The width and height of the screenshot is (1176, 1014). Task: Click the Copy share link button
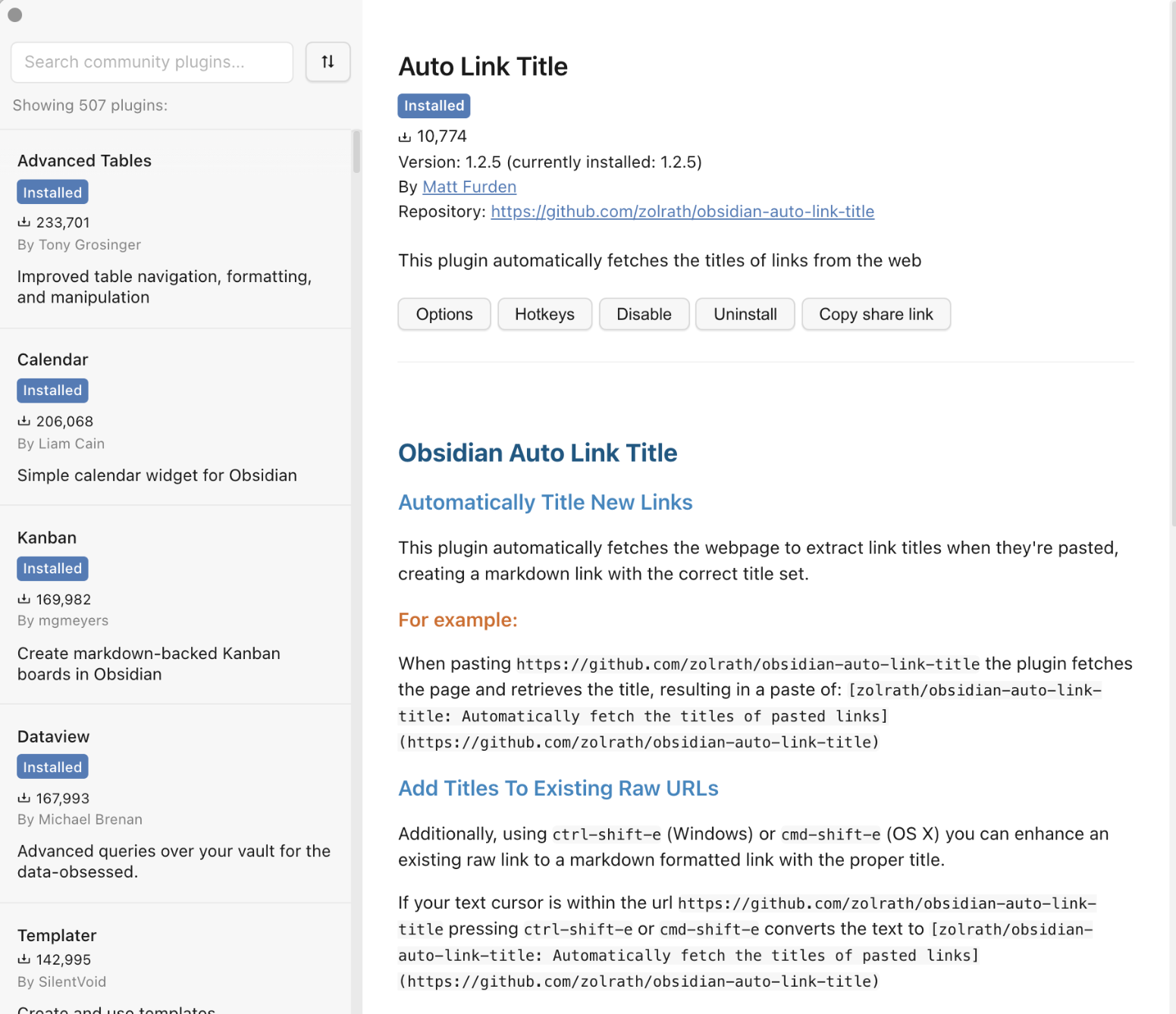[x=876, y=314]
